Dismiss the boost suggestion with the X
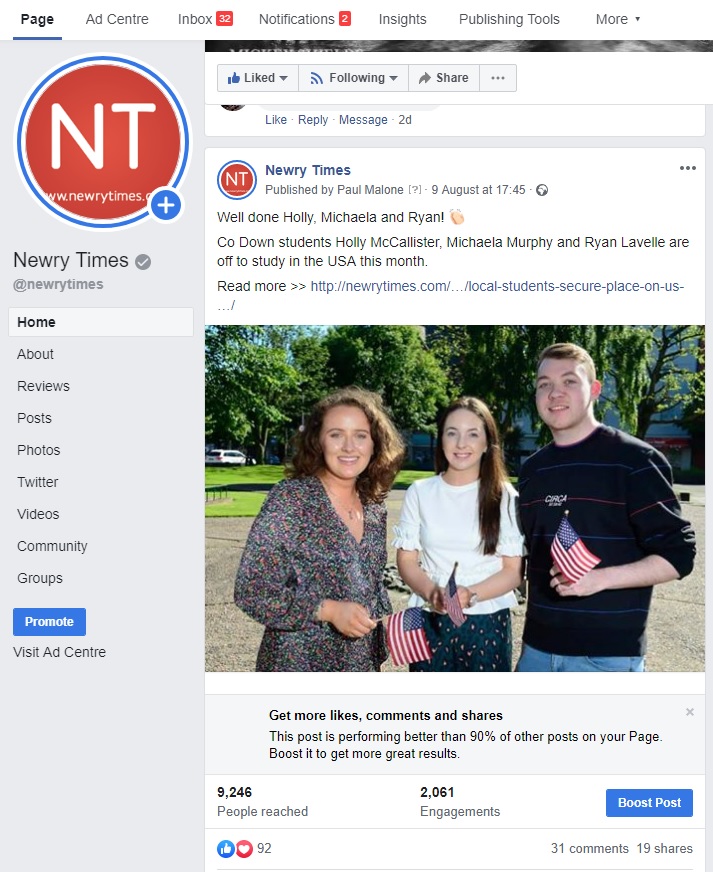Viewport: 713px width, 872px height. pyautogui.click(x=690, y=712)
